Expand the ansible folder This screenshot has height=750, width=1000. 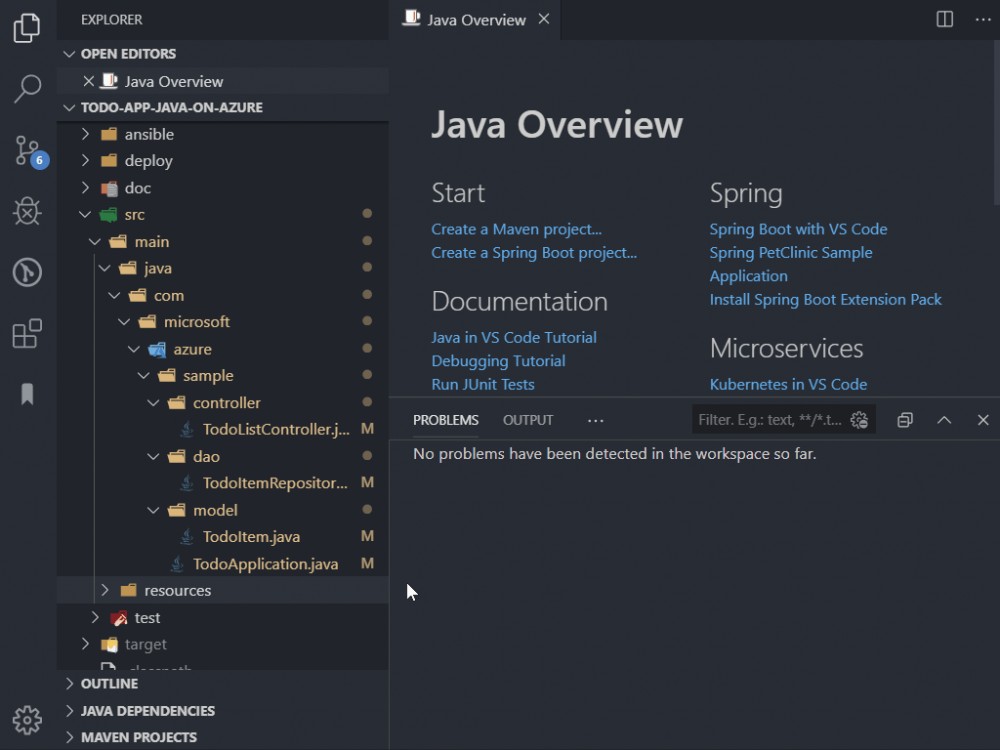coord(85,133)
